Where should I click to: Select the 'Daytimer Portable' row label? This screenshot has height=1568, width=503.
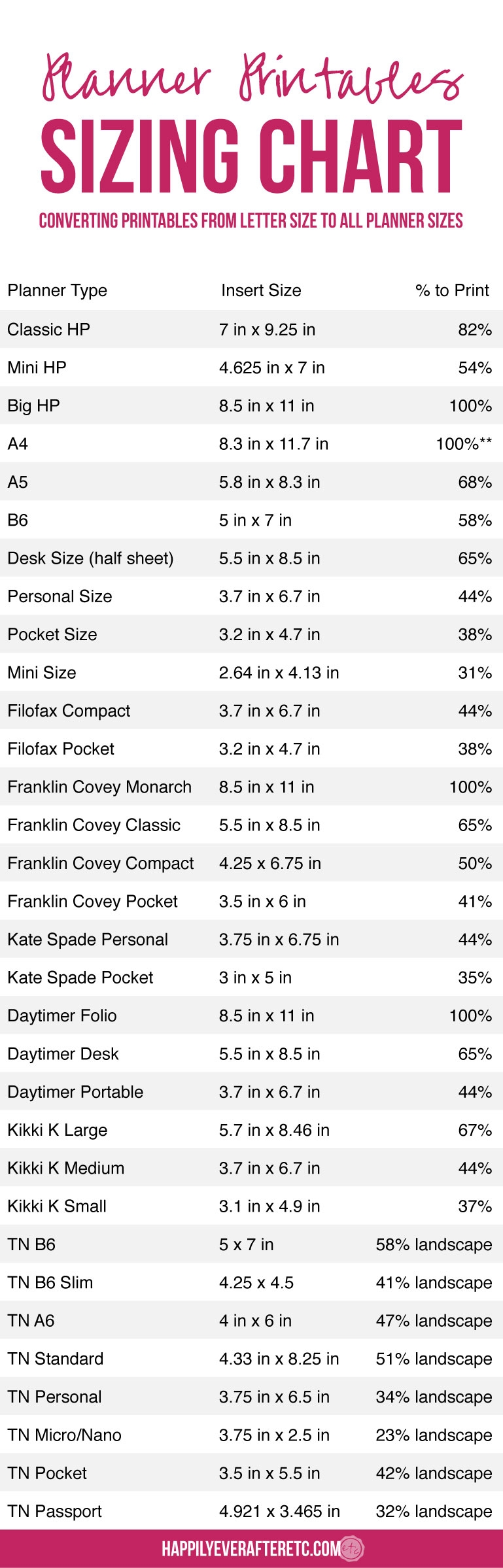click(x=75, y=1092)
